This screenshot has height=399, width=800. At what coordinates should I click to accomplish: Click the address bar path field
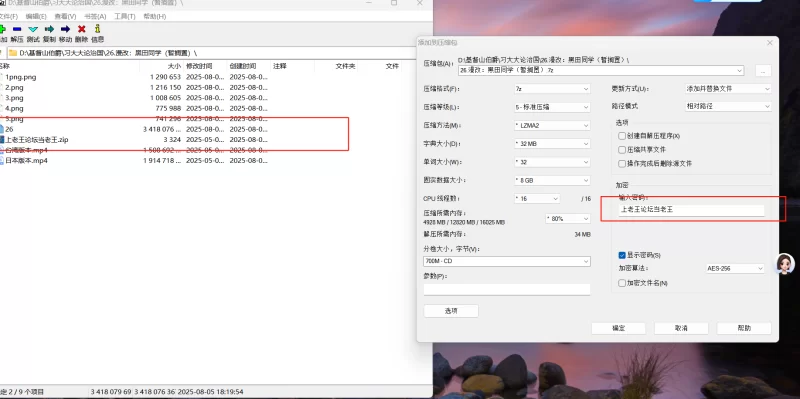(x=211, y=53)
